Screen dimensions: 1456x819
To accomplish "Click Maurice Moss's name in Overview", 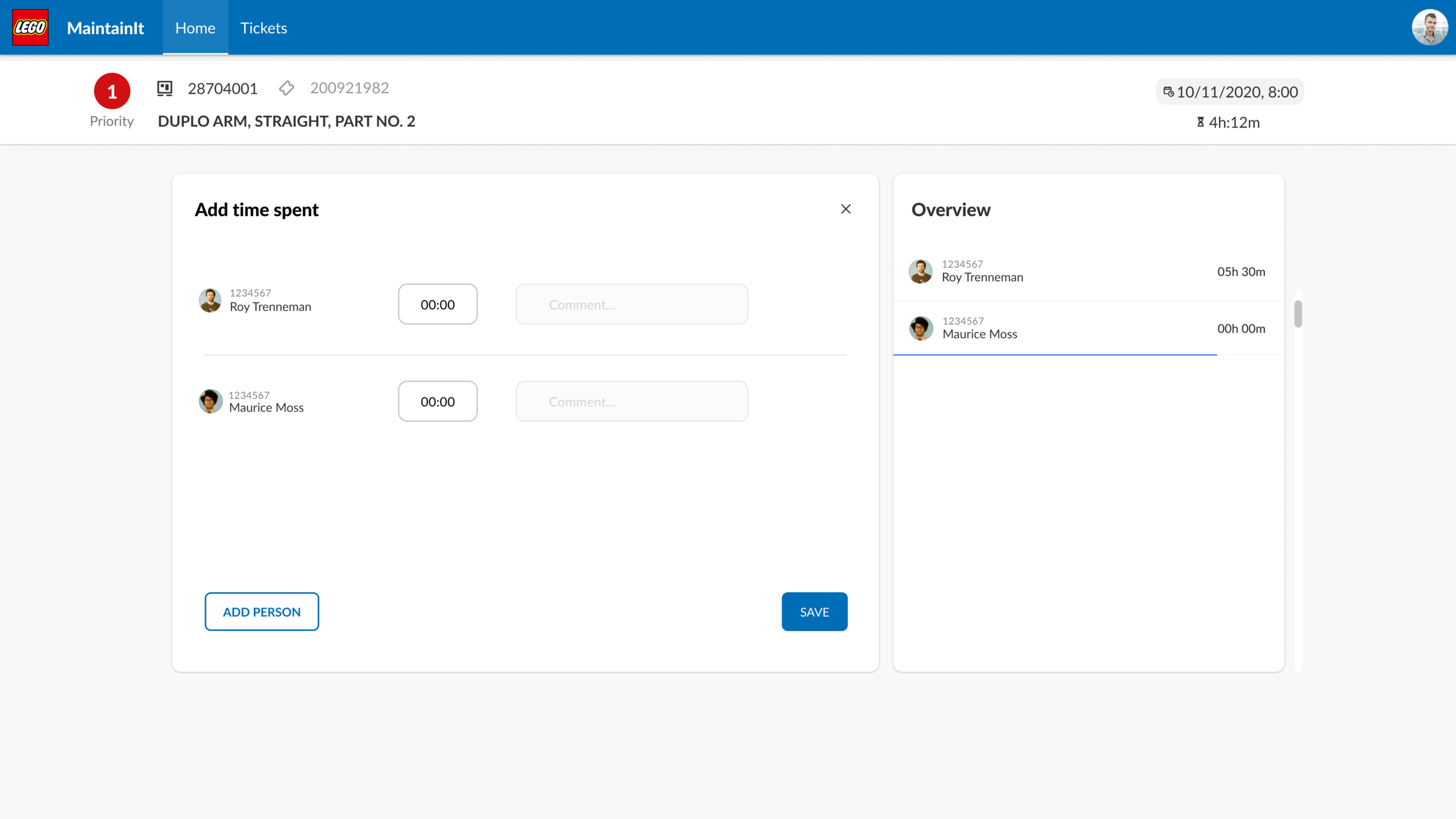I will coord(980,334).
